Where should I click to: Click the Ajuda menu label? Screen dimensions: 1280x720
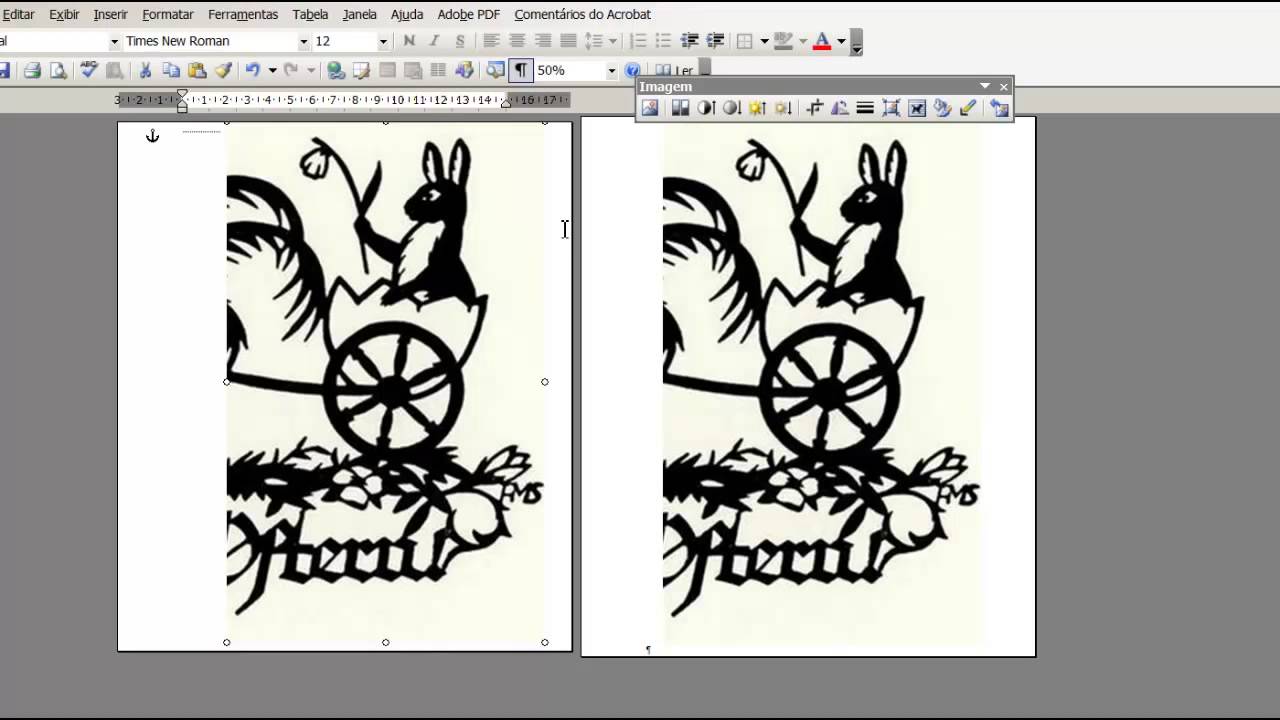coord(407,14)
